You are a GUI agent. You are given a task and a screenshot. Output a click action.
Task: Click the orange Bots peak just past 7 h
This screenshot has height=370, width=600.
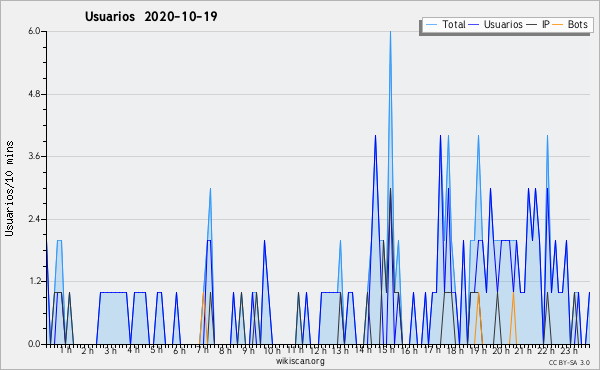(x=203, y=293)
